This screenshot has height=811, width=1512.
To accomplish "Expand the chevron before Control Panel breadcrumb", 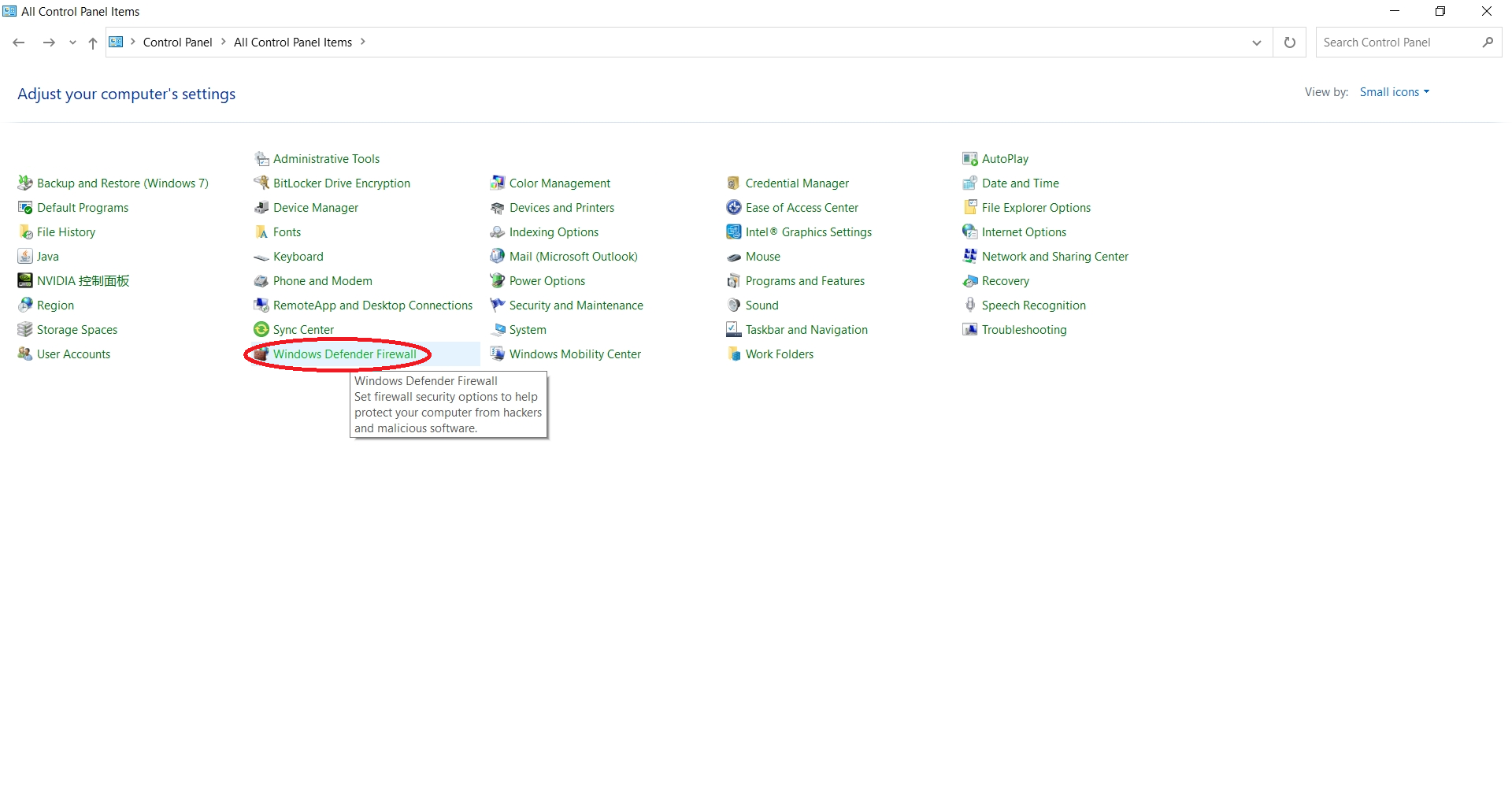I will [x=133, y=42].
